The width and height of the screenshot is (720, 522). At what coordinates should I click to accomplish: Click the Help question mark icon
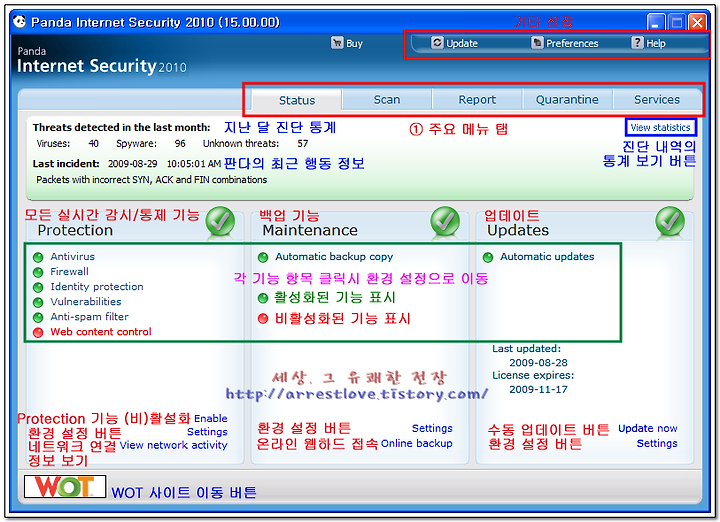tap(637, 43)
